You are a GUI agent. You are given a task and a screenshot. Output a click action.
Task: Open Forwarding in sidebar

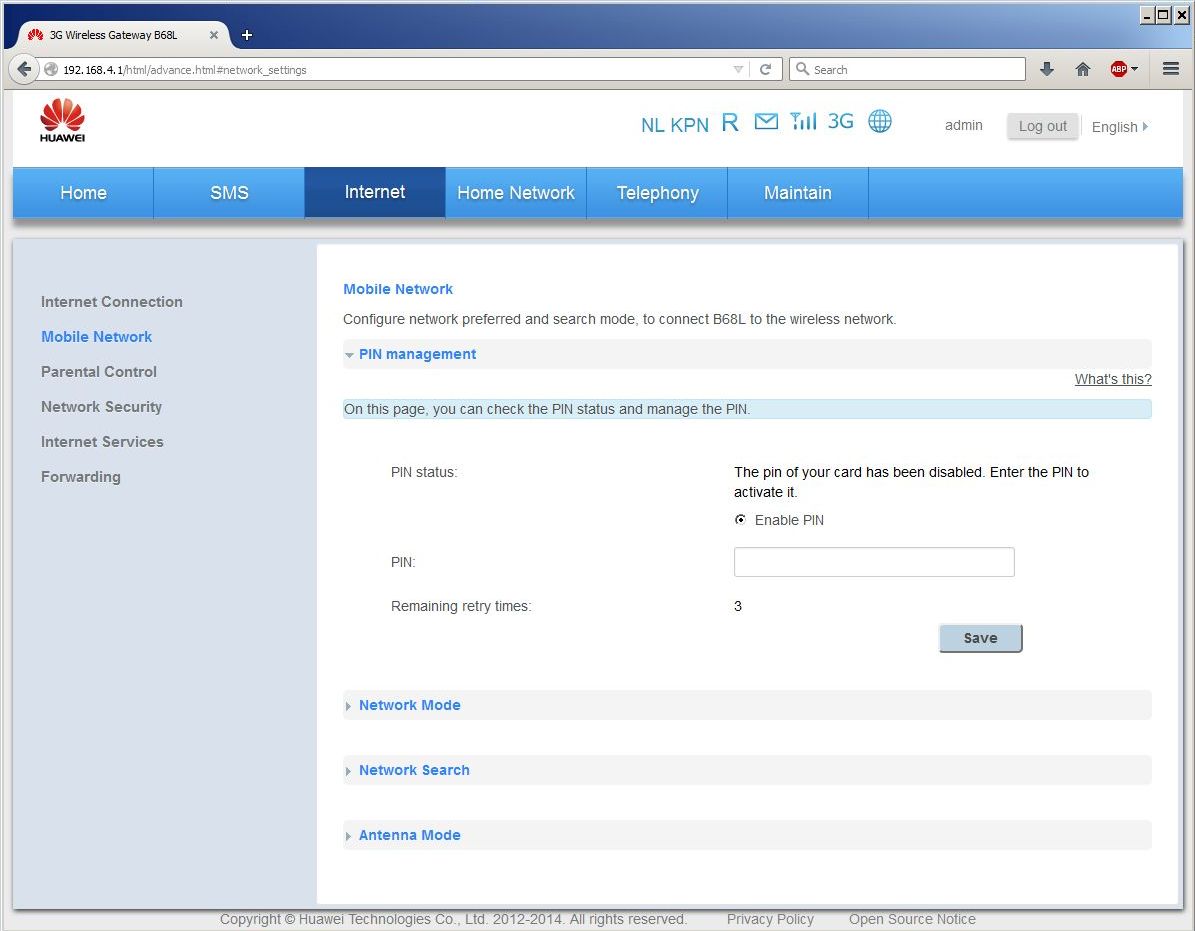(81, 477)
